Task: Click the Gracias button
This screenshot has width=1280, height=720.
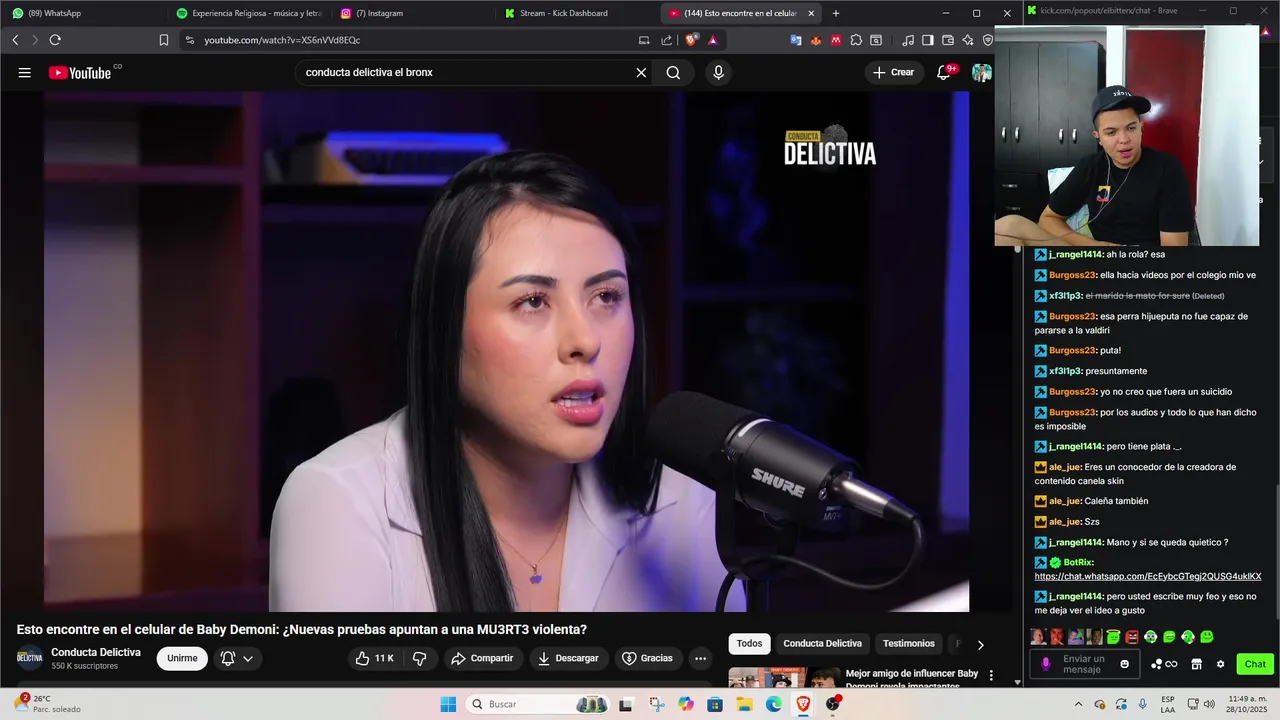Action: coord(648,658)
